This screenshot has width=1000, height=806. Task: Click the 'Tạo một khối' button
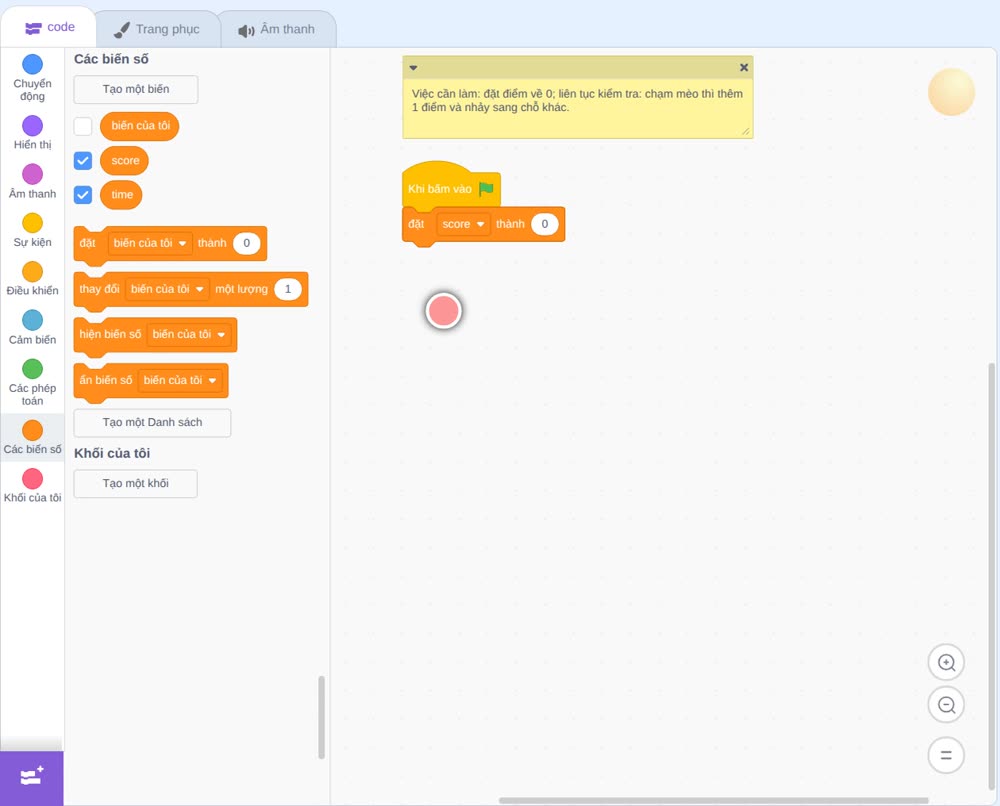[x=136, y=483]
